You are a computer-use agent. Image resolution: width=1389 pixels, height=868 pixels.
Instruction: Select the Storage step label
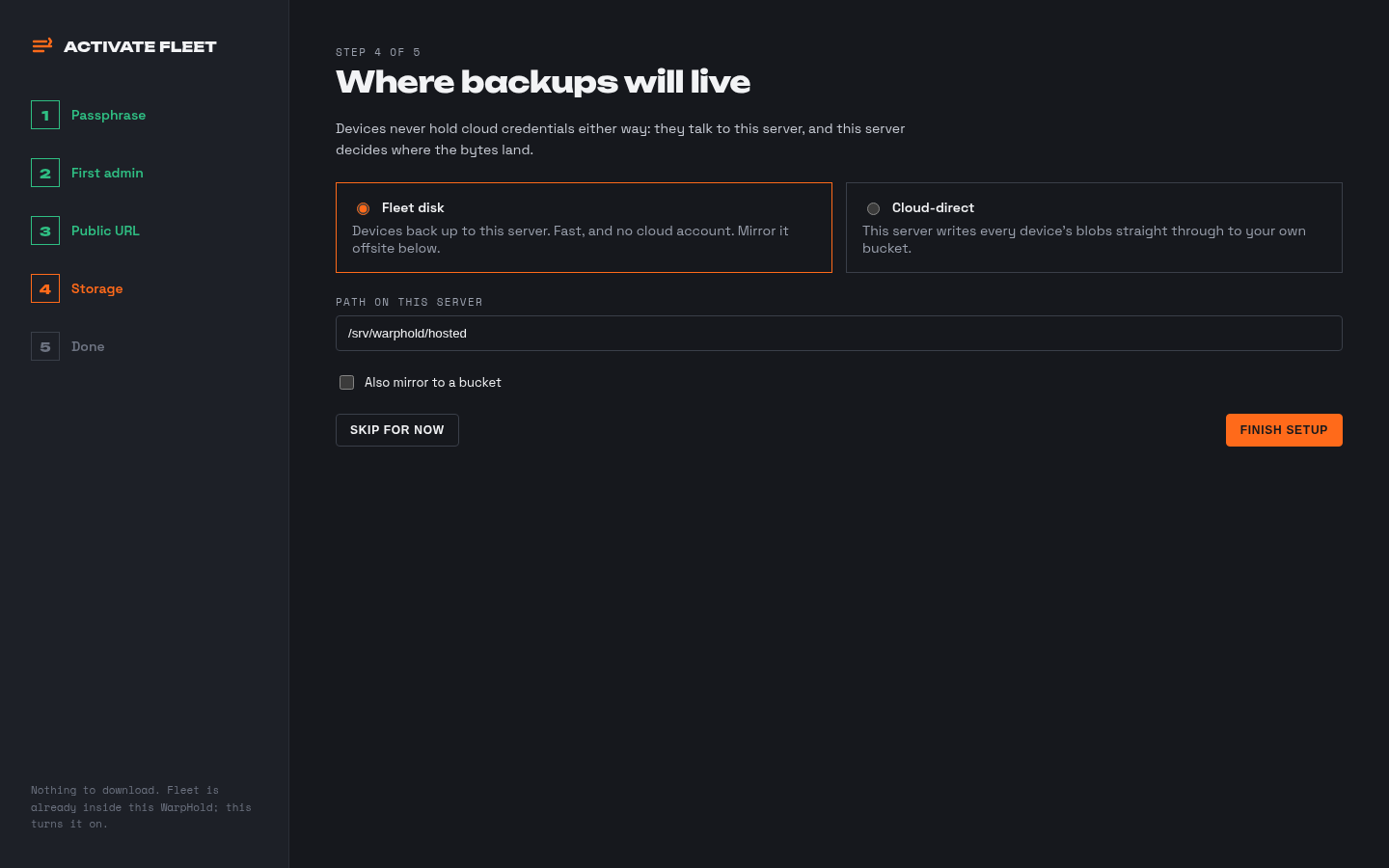coord(96,288)
